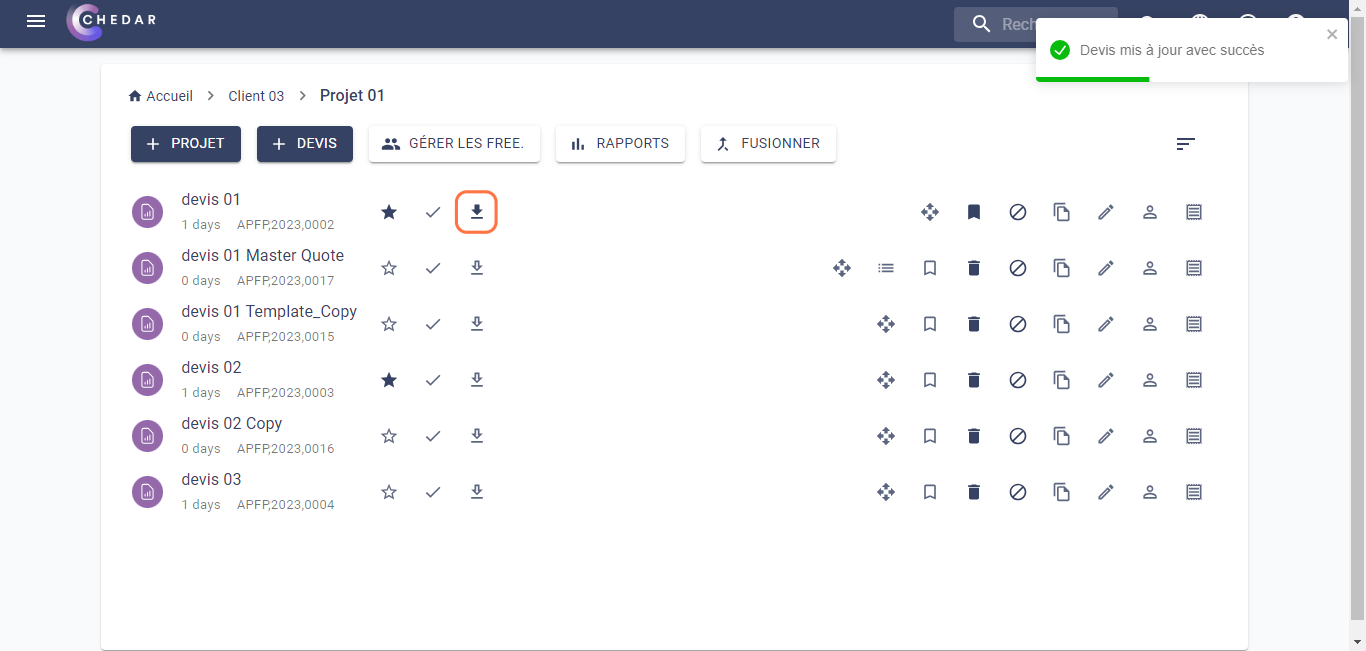Viewport: 1366px width, 651px height.
Task: Go to Accueil breadcrumb
Action: coord(161,96)
